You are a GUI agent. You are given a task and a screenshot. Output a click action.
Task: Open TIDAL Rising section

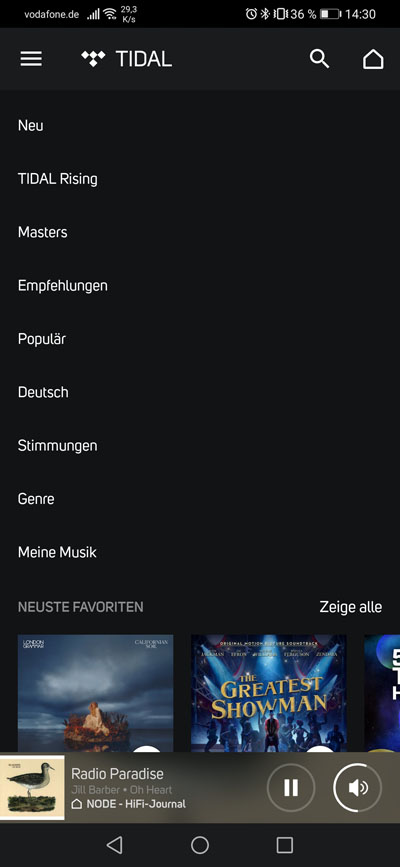pos(58,179)
